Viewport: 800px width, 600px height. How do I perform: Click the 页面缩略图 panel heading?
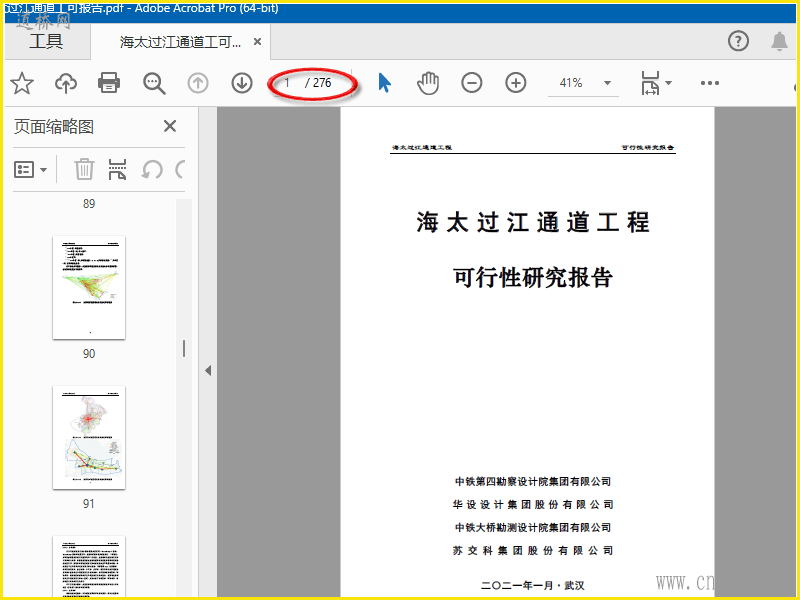(x=54, y=126)
